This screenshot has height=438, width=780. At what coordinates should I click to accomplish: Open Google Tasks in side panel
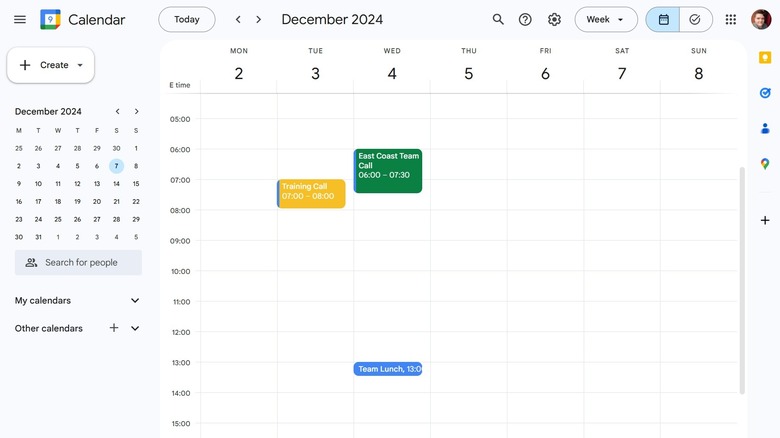765,93
